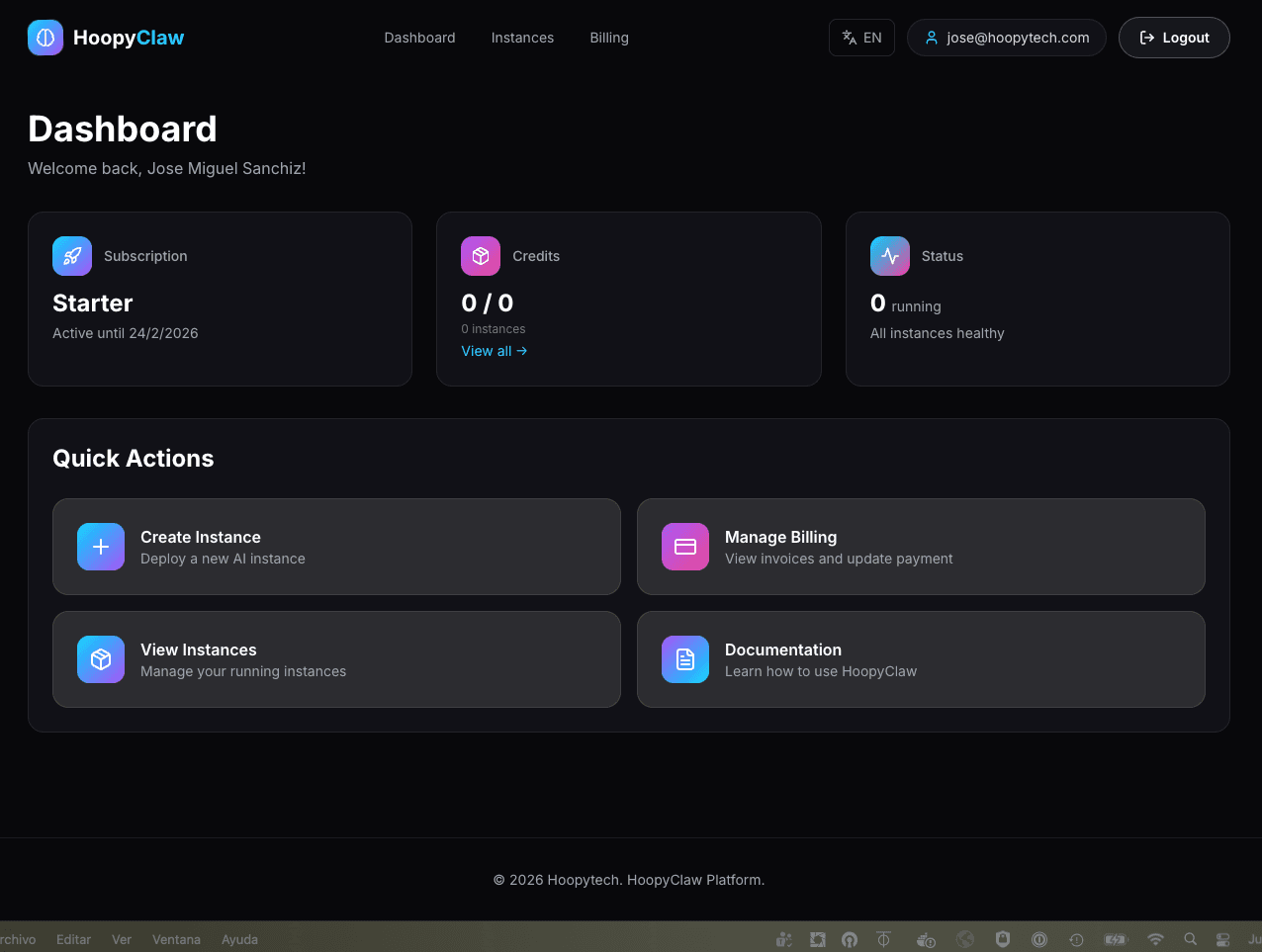Click the document icon in Documentation
The width and height of the screenshot is (1262, 952).
[684, 658]
